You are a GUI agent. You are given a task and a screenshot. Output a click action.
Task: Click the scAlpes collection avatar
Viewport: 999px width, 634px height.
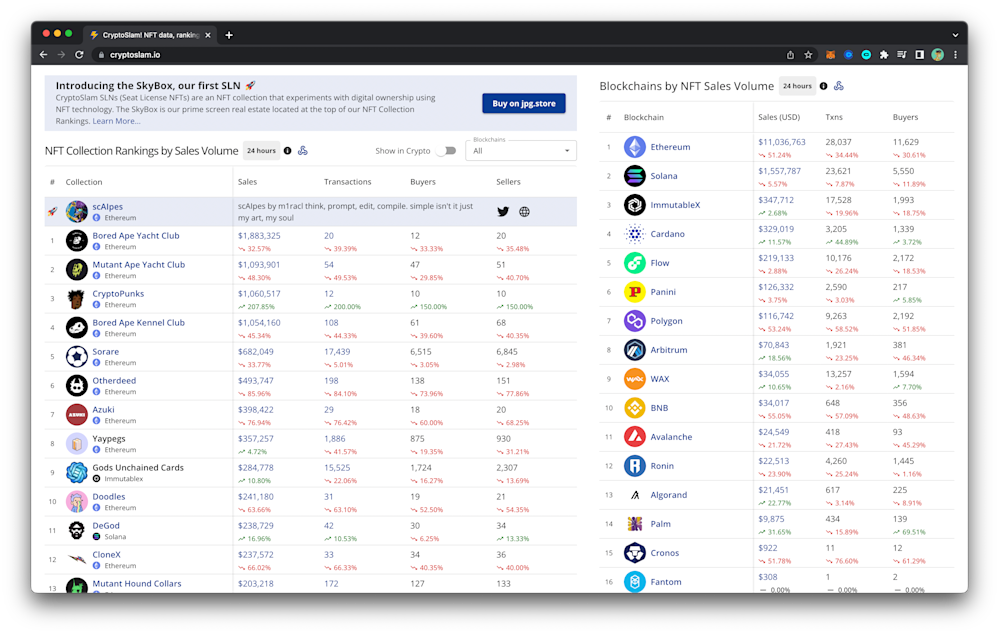coord(76,212)
